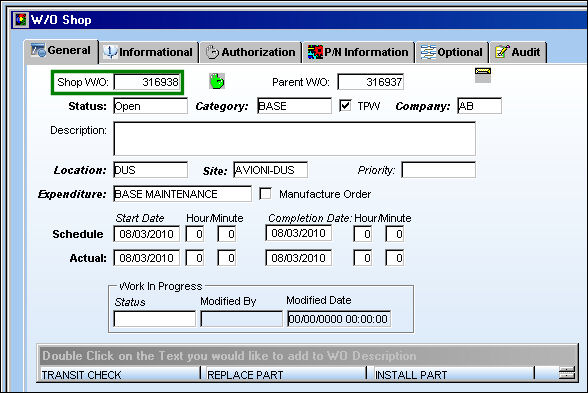Click the Expenditure label link

[x=72, y=194]
